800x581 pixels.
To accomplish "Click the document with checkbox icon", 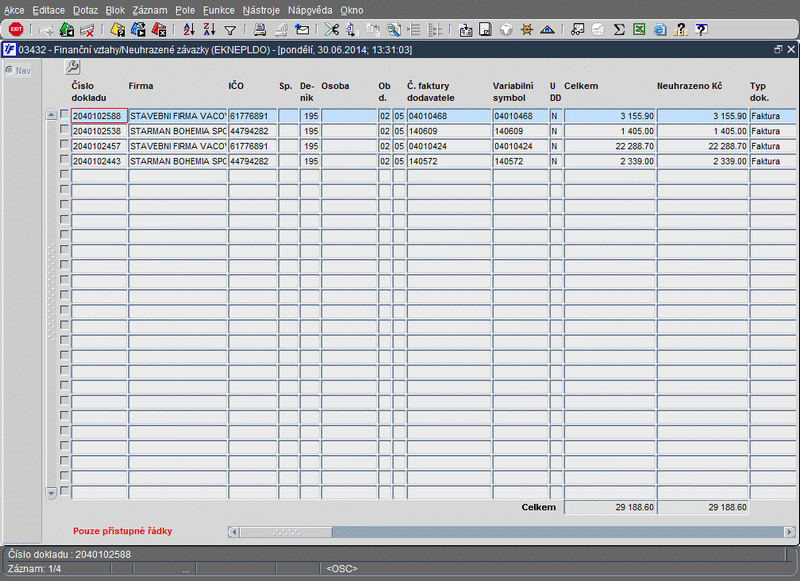I will click(x=485, y=30).
